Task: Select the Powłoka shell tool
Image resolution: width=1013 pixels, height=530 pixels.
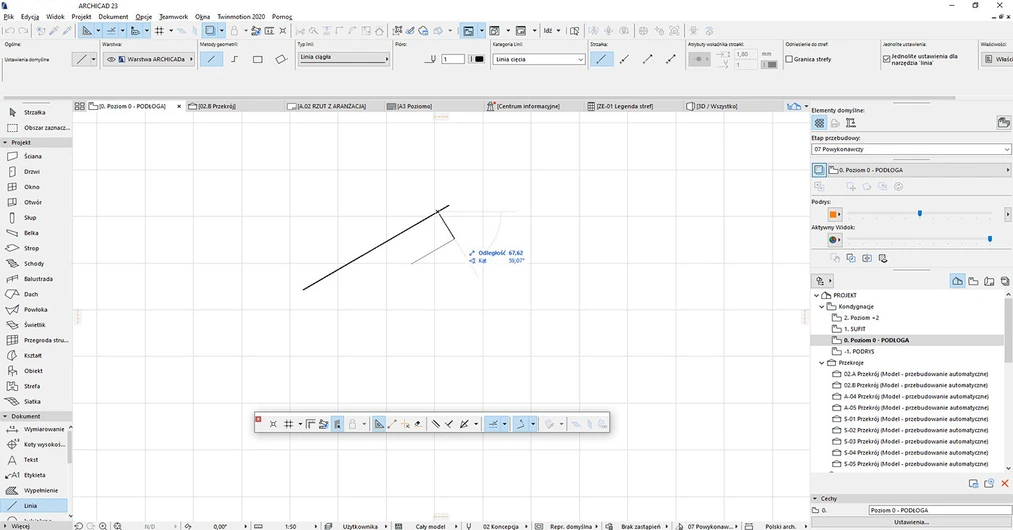Action: pos(36,310)
